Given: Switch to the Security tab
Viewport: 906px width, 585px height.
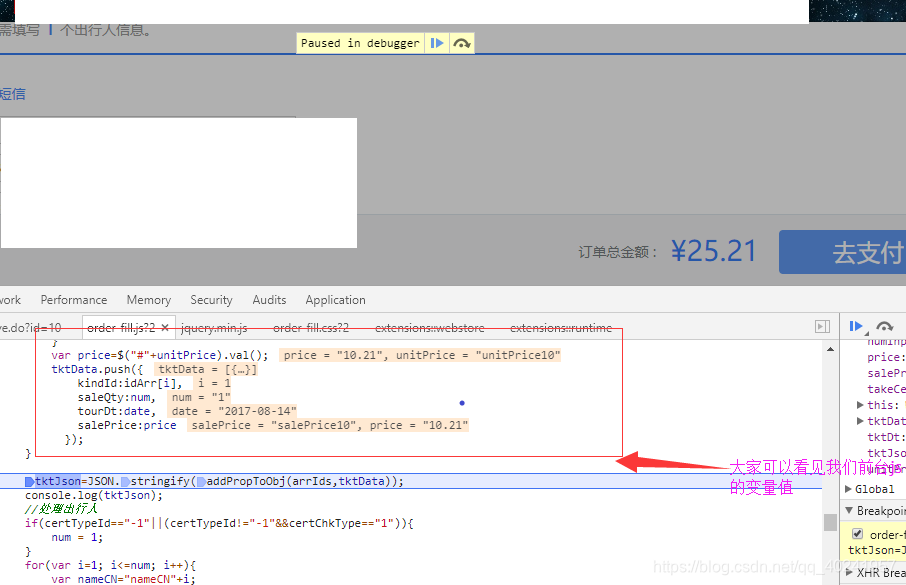Looking at the screenshot, I should coord(211,300).
